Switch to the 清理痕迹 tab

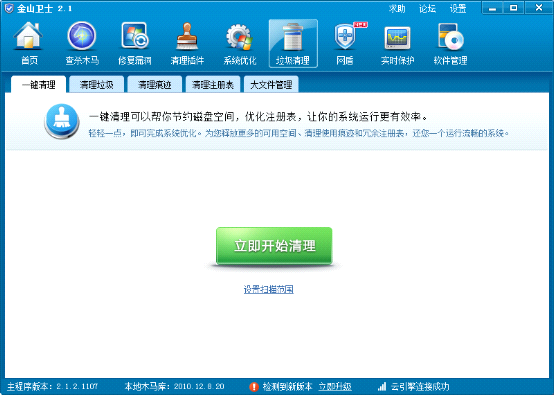(155, 85)
